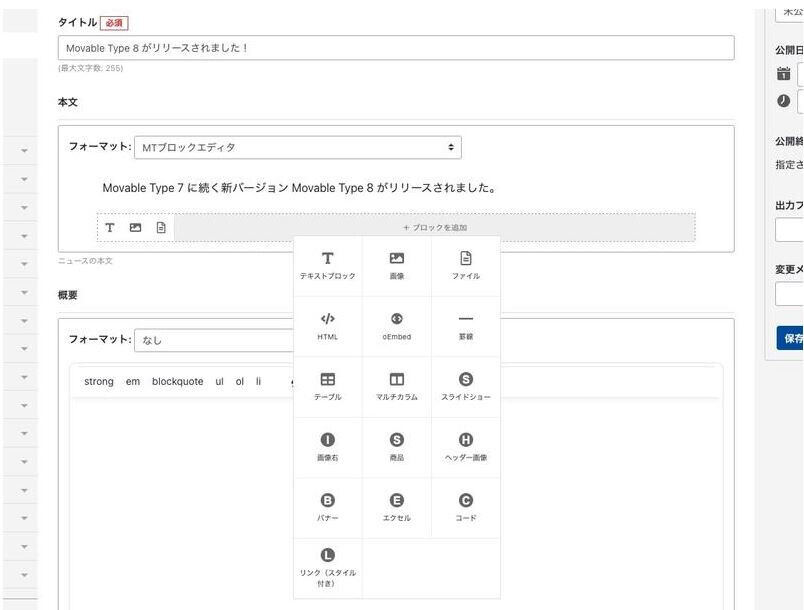The width and height of the screenshot is (804, 610).
Task: Focus the 出力ファイル名 input on the right
Action: coord(790,230)
